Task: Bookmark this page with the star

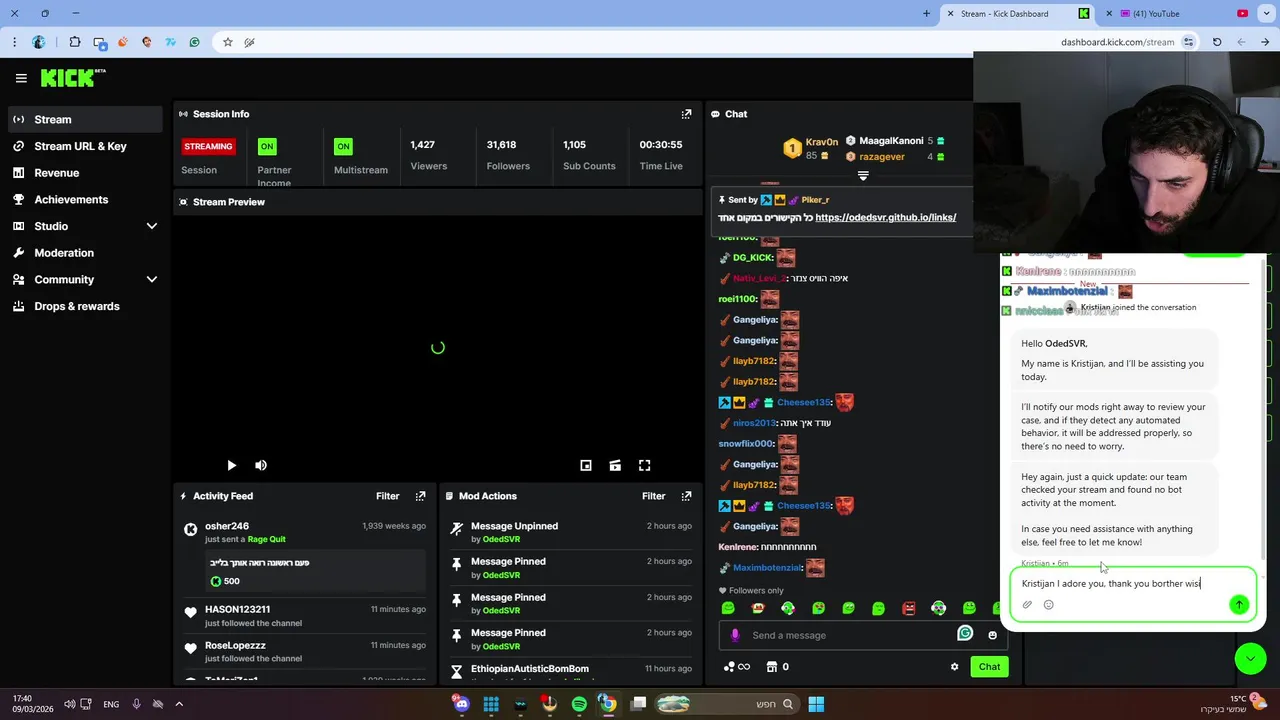Action: coord(228,42)
